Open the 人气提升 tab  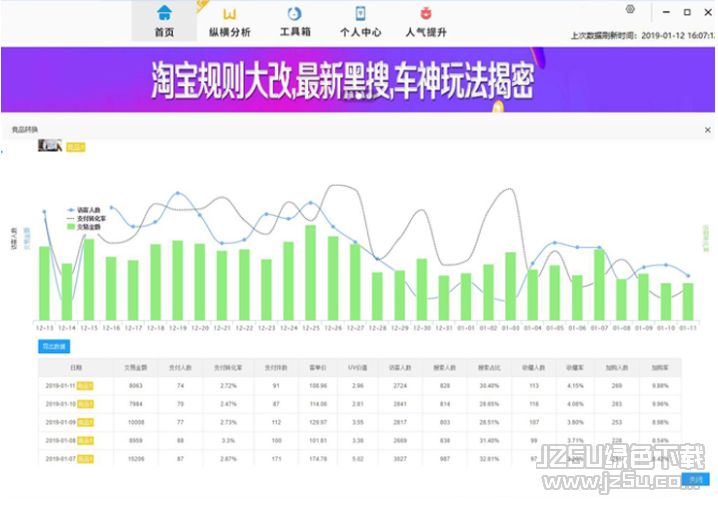pyautogui.click(x=426, y=22)
